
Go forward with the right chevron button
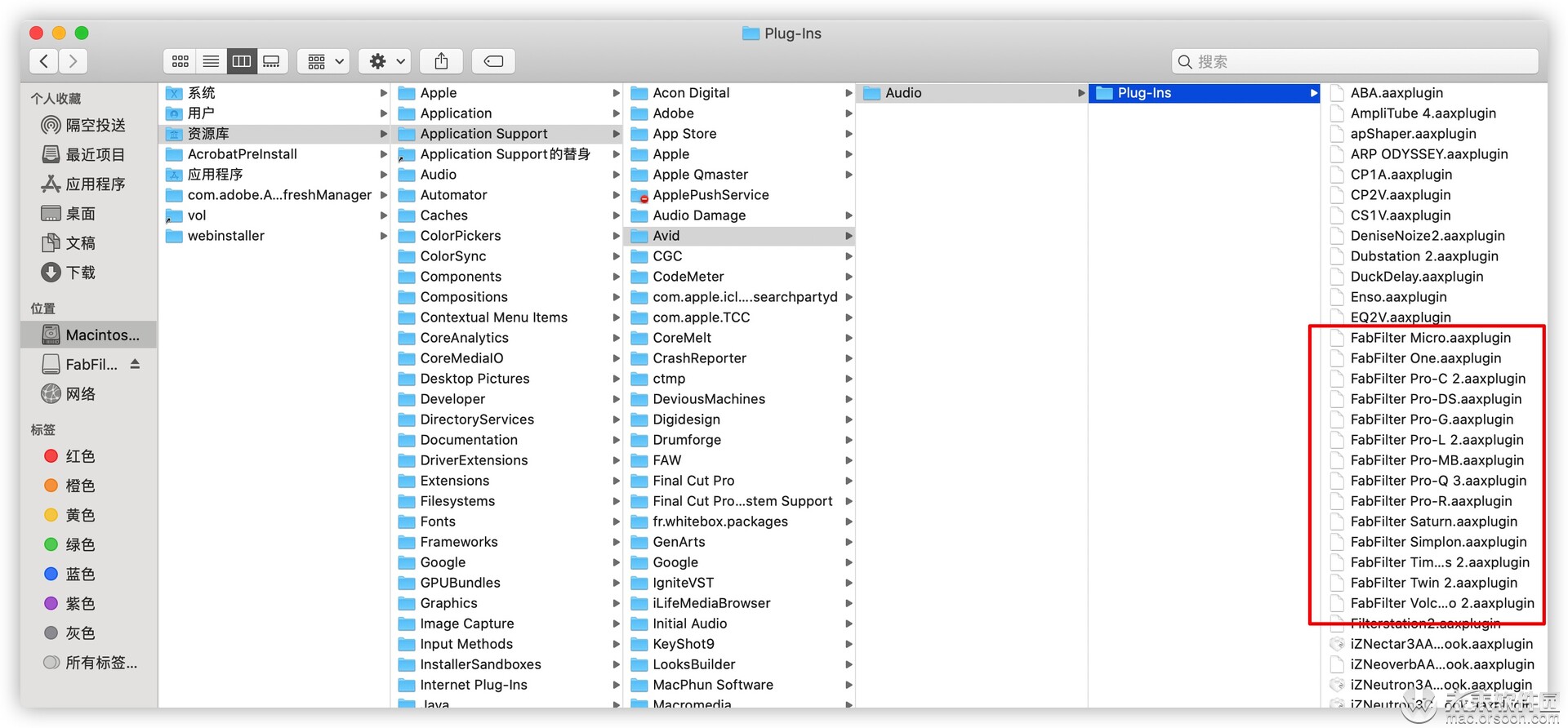[73, 61]
